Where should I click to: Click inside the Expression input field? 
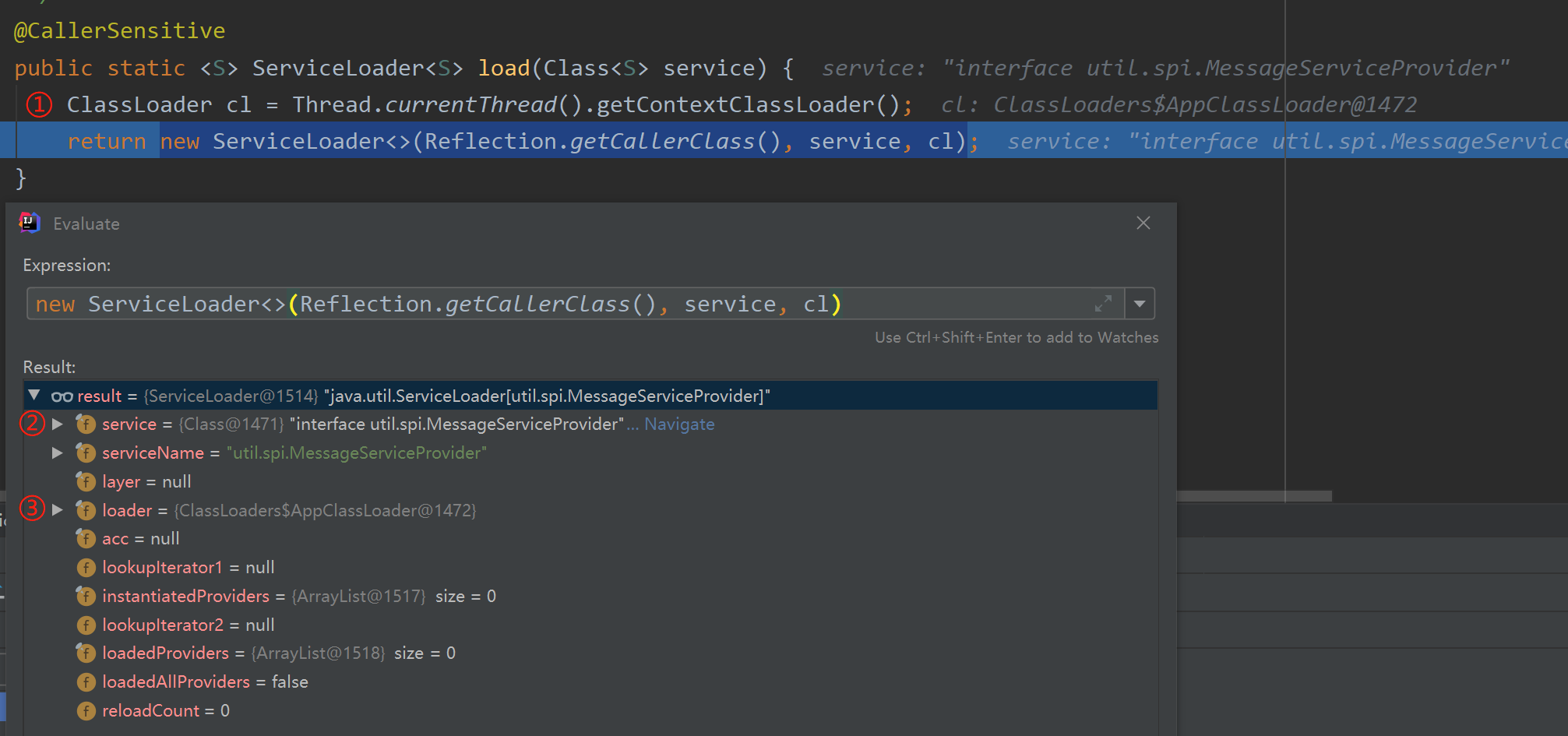[x=545, y=304]
